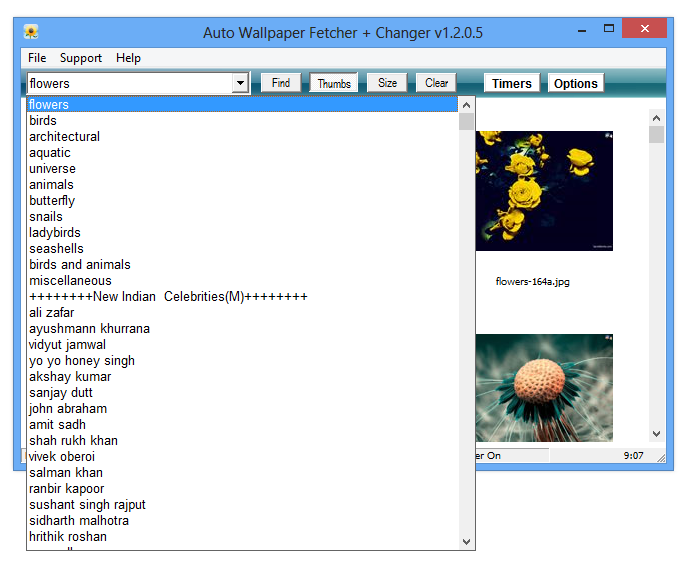The image size is (693, 566).
Task: Choose 'architectural' category
Action: pos(243,137)
